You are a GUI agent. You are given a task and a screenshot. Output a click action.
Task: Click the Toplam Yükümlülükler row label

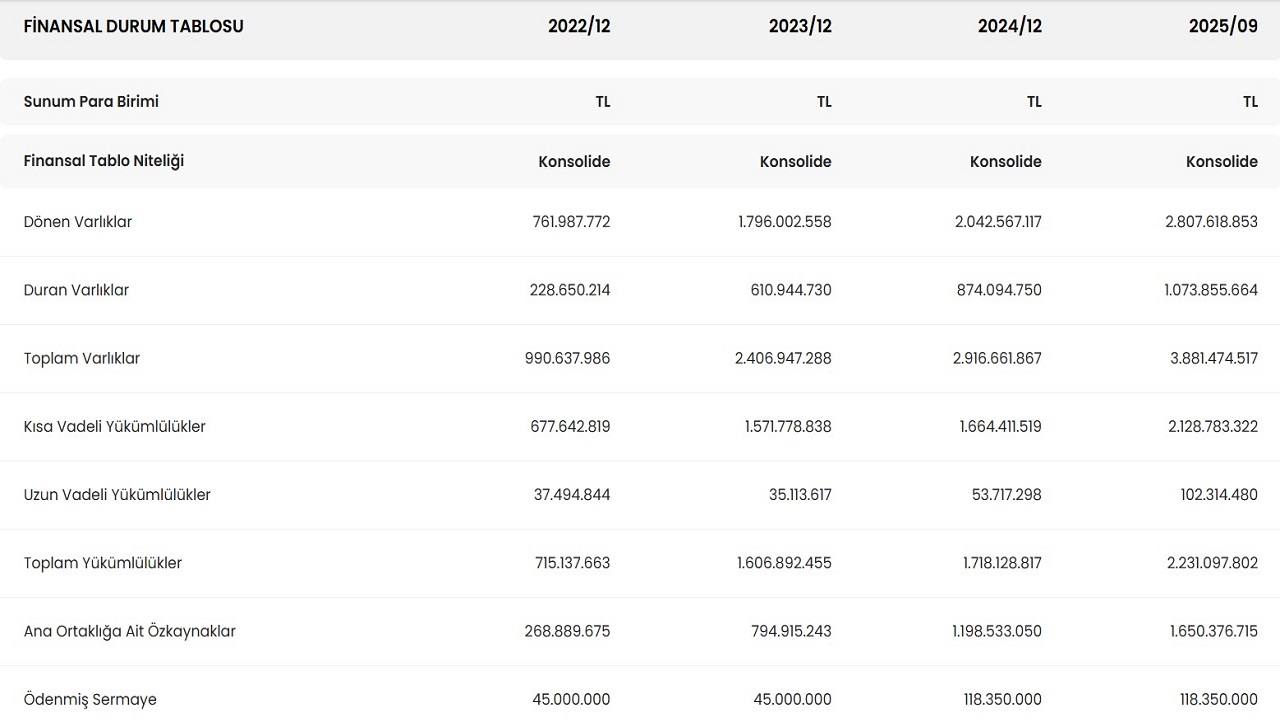click(103, 563)
